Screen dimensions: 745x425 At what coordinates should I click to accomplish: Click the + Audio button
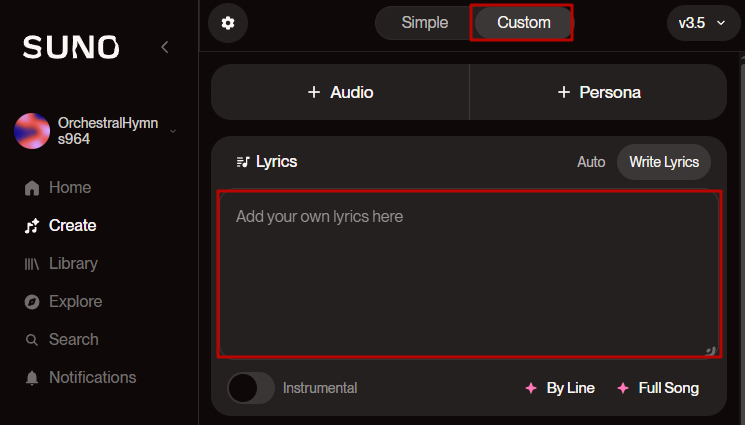coord(340,92)
